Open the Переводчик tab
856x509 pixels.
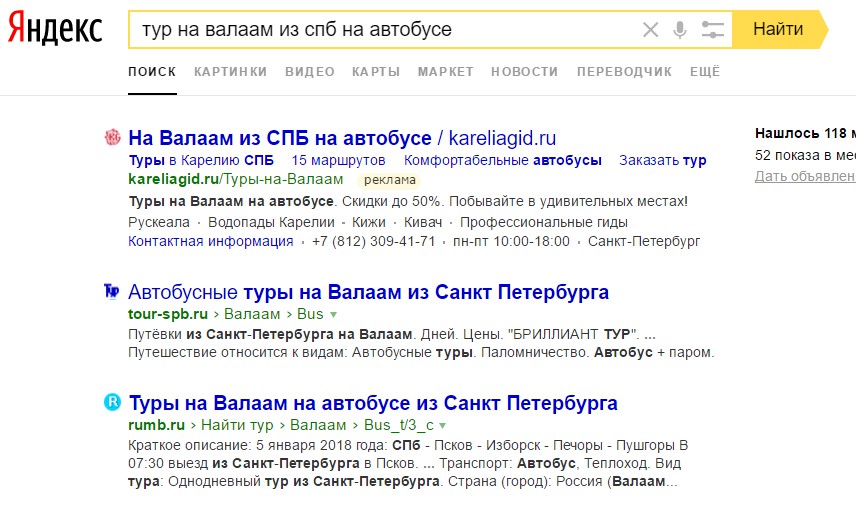[x=625, y=72]
